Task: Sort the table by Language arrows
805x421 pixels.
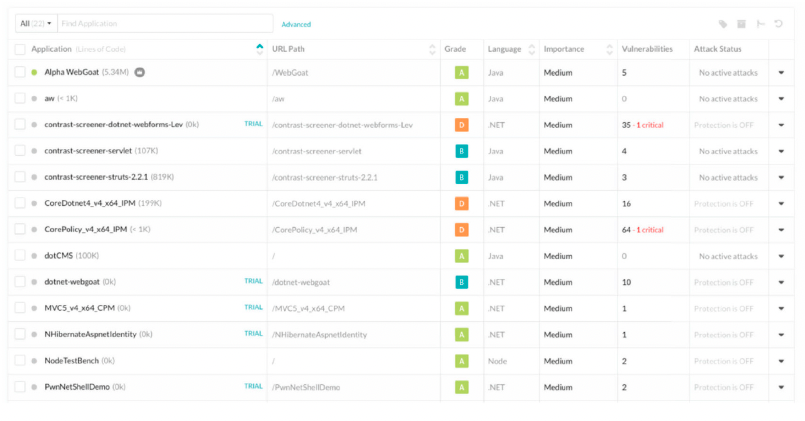Action: coord(530,49)
